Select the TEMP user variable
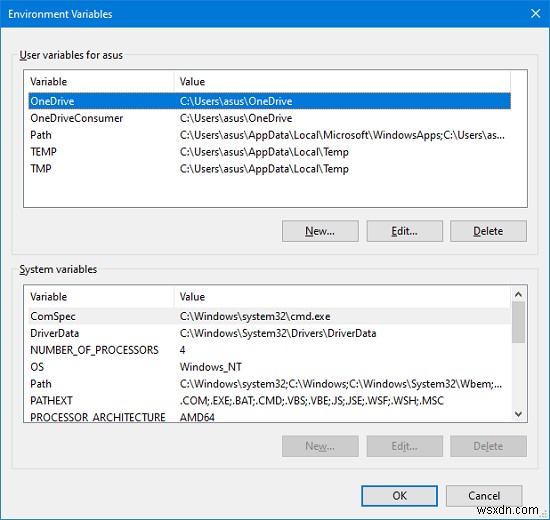 (x=269, y=152)
